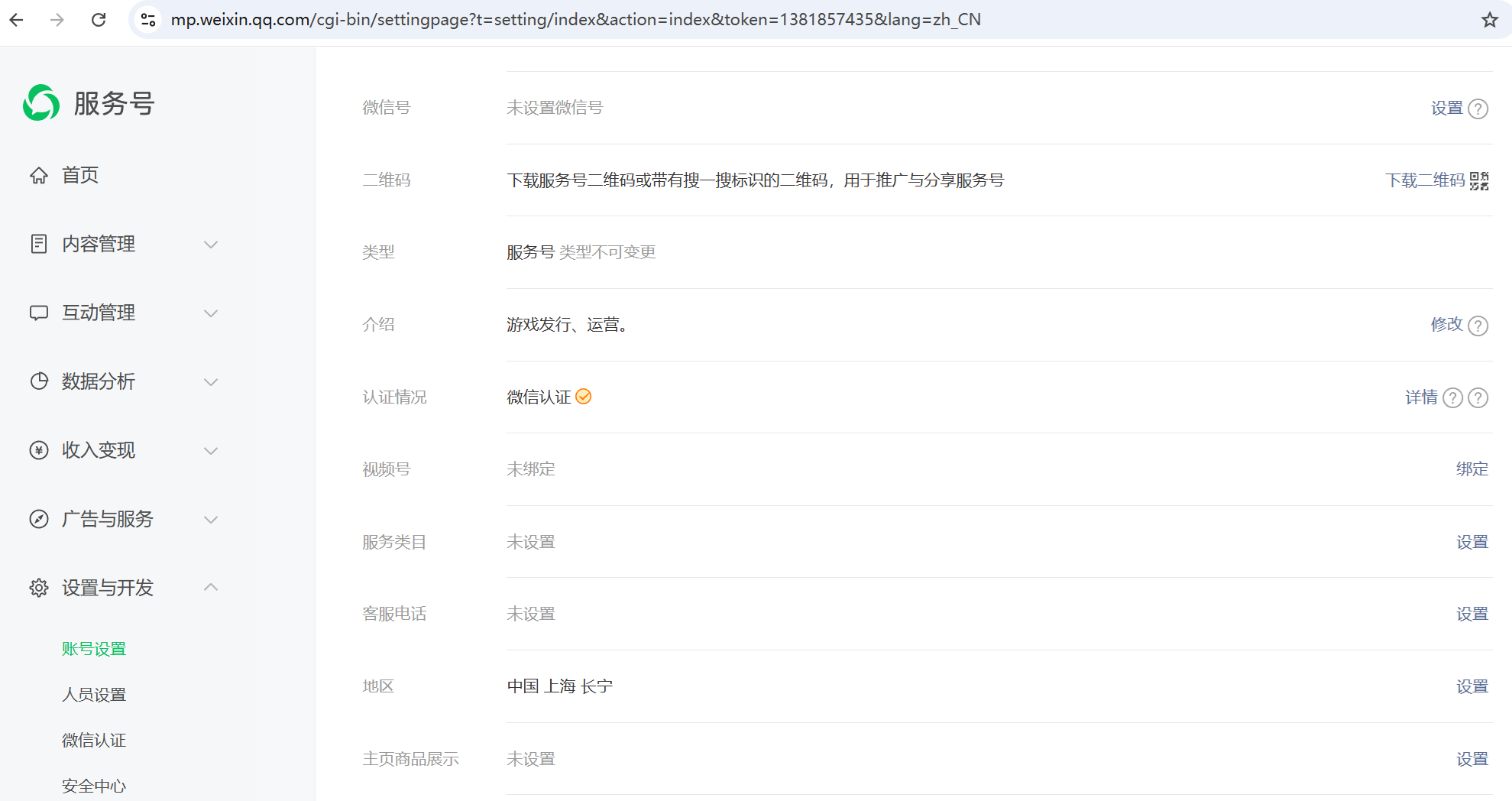Click the 认证情况 row label
The image size is (1512, 801).
click(394, 397)
